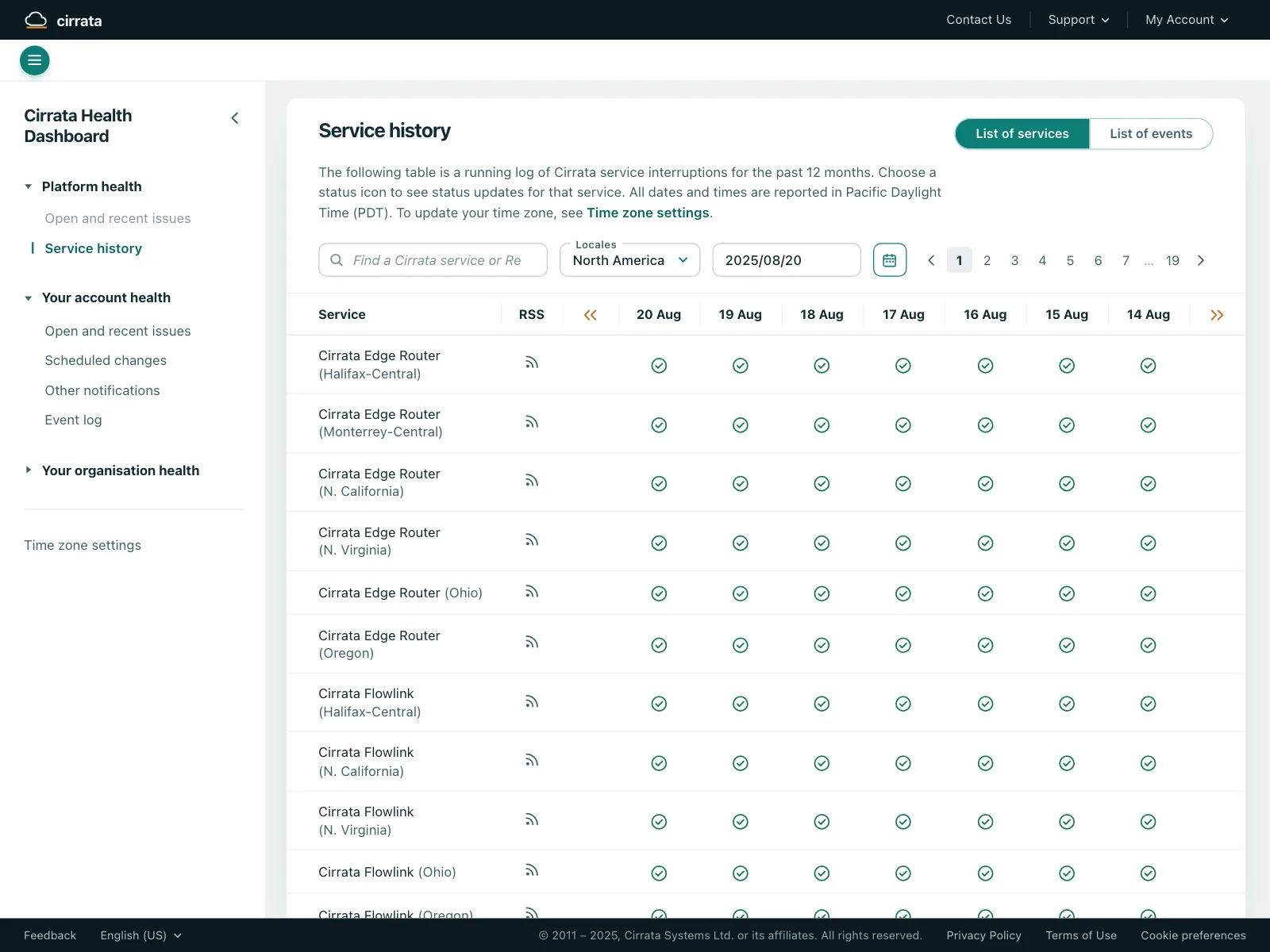Jump to later dates with double-right arrows
The width and height of the screenshot is (1270, 952).
tap(1217, 315)
